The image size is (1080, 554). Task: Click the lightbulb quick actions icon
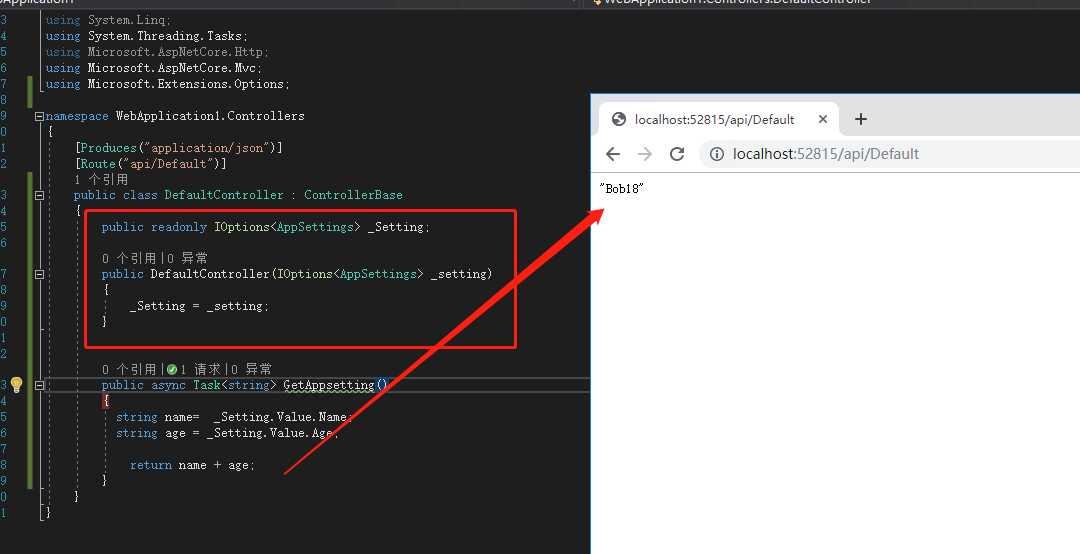click(17, 385)
